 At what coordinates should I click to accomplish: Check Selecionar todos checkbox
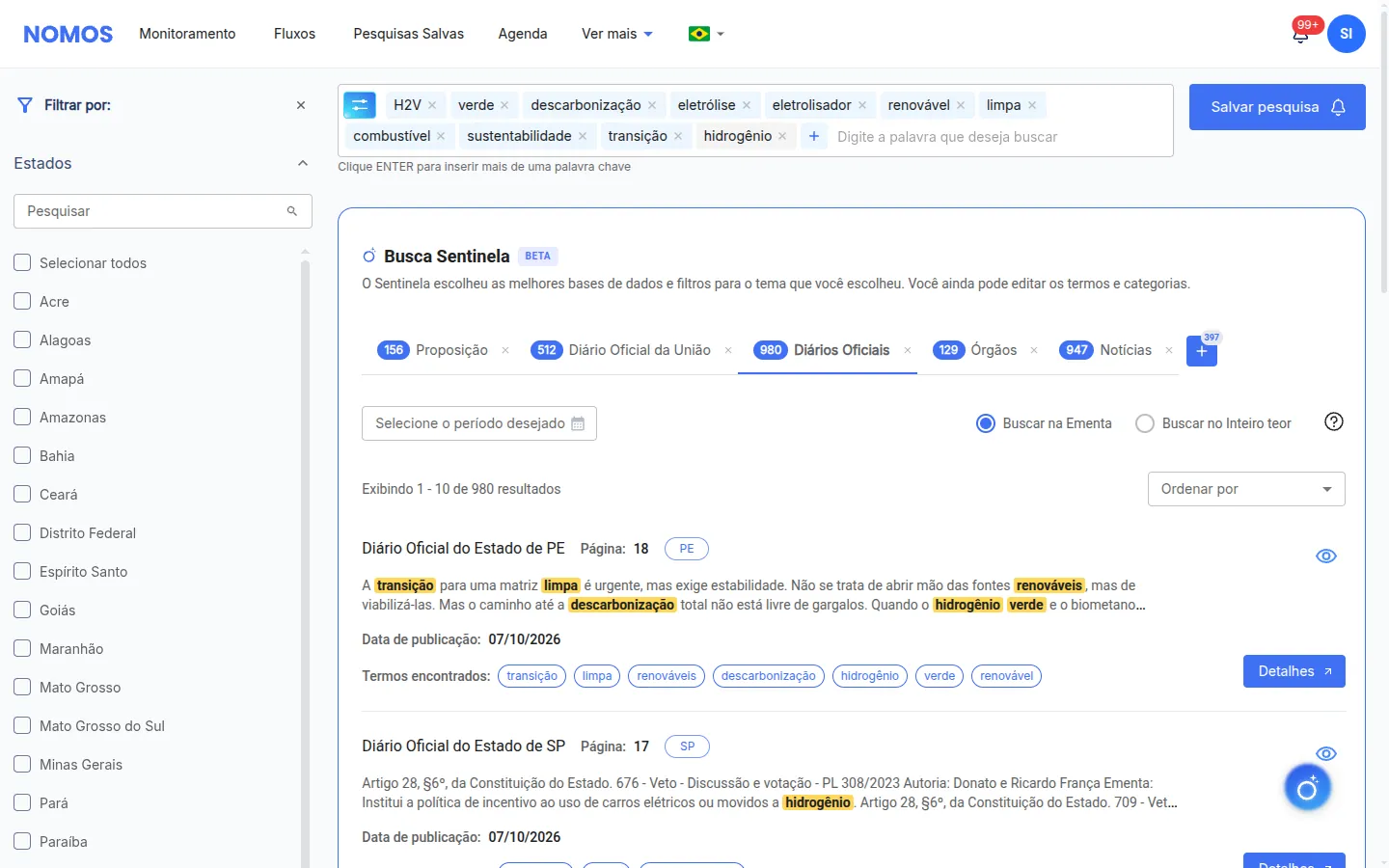coord(22,262)
